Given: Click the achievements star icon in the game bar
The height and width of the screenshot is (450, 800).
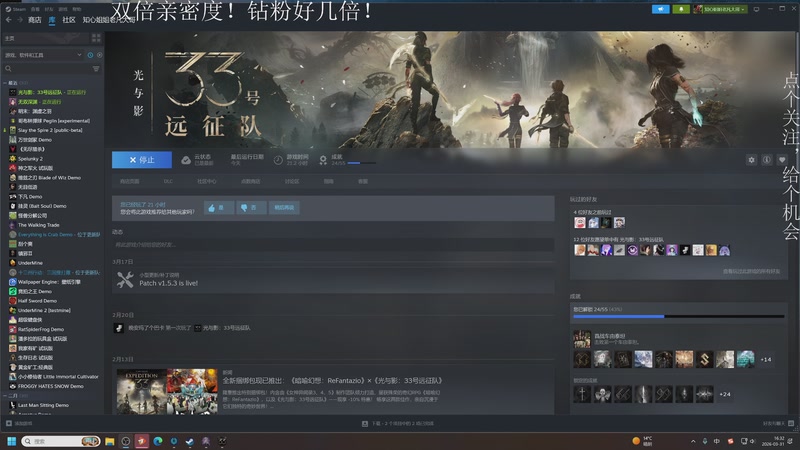Looking at the screenshot, I should click(x=323, y=160).
